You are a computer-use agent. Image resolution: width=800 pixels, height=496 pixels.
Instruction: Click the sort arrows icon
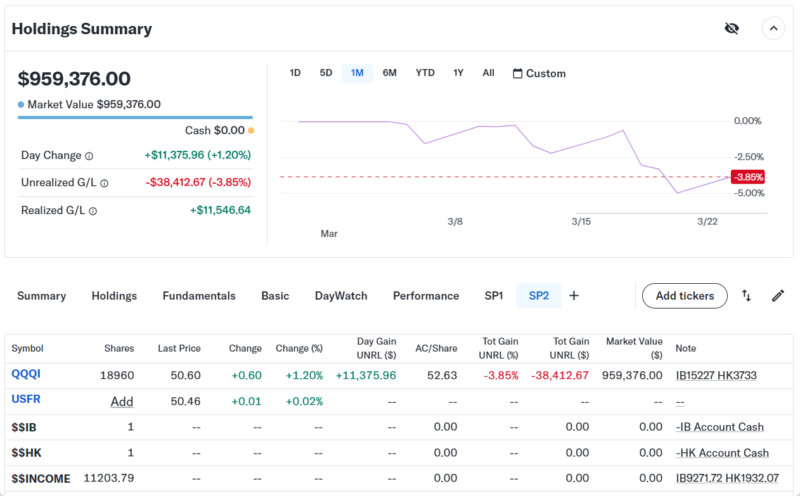point(746,296)
